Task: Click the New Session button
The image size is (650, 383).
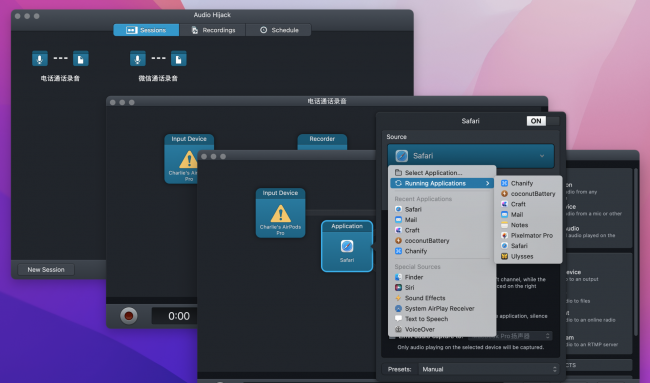Action: 46,269
